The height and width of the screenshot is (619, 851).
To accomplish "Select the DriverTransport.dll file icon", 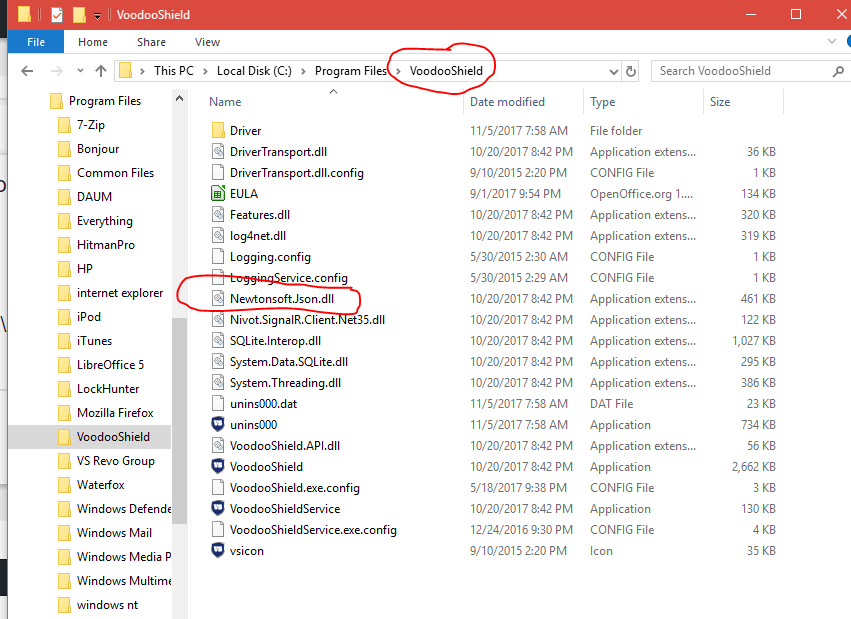I will 218,152.
